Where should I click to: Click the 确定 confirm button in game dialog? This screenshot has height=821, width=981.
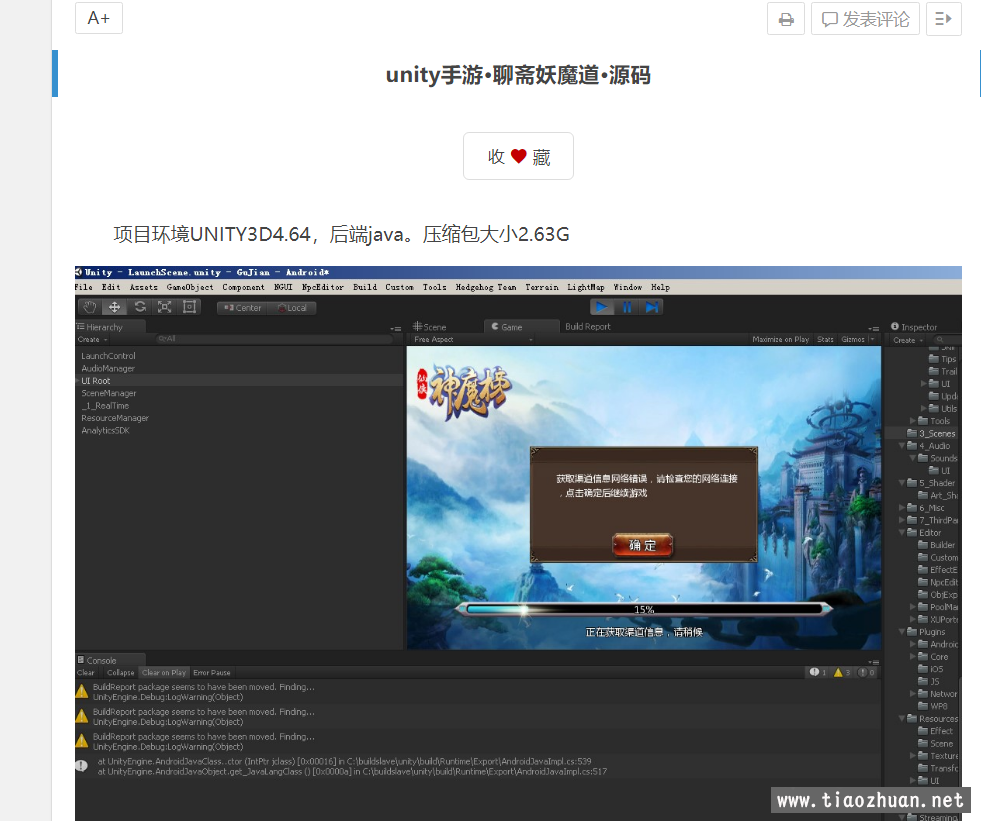643,545
